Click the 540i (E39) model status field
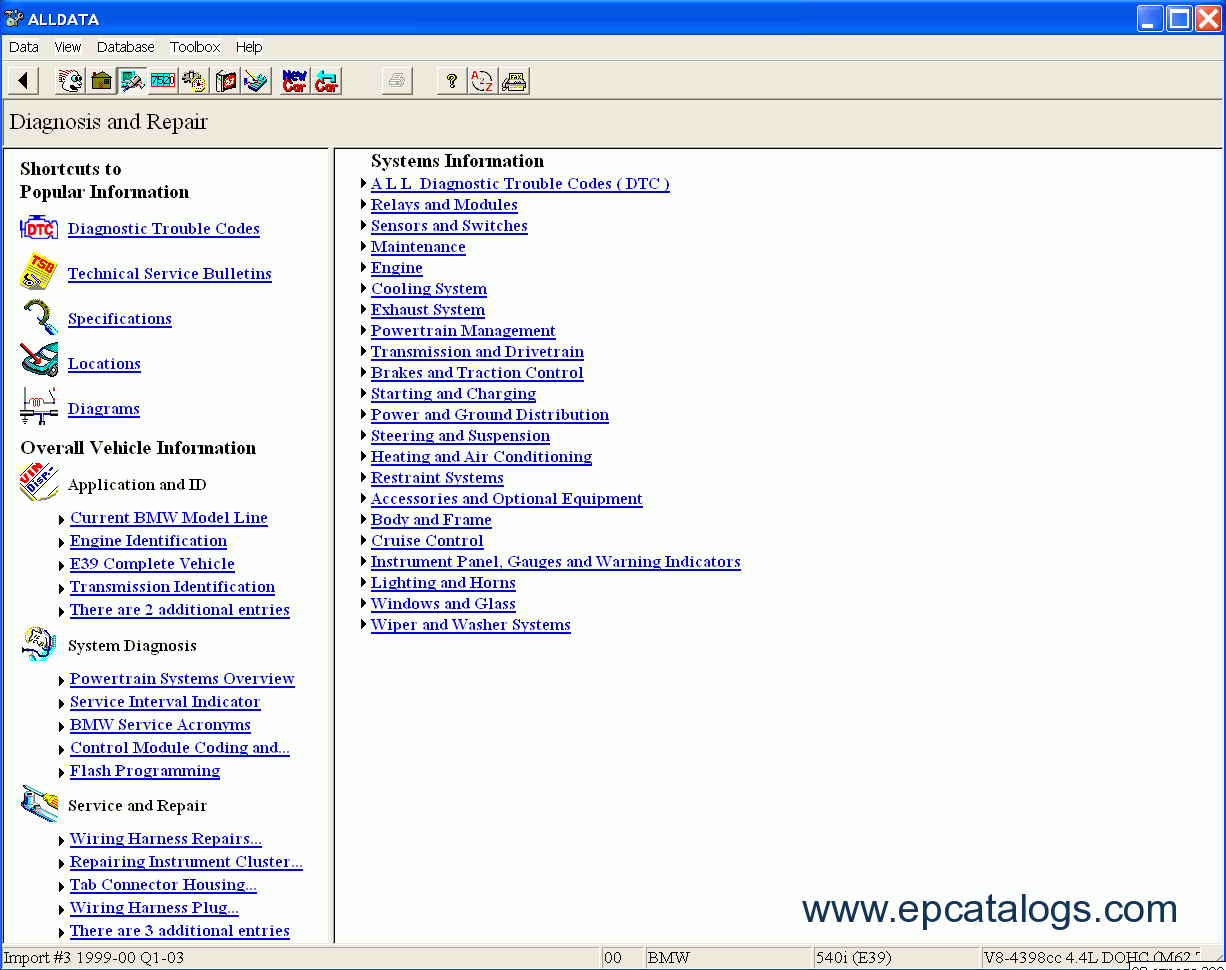 [x=894, y=958]
